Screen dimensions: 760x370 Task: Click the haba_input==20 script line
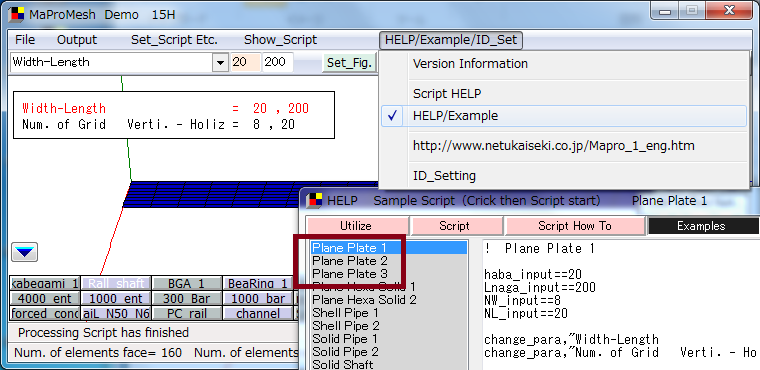point(533,275)
